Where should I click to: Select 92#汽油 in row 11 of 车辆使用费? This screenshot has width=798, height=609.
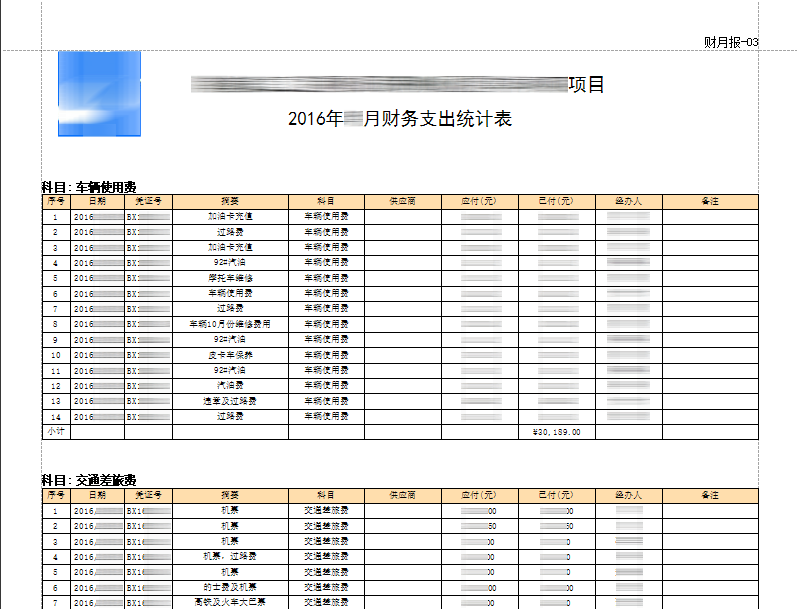(230, 370)
